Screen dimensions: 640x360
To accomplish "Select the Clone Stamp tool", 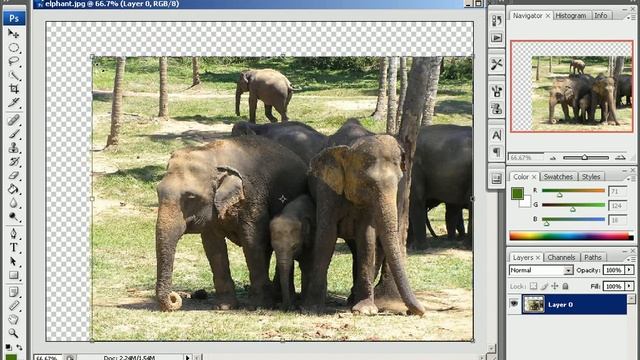I will [x=13, y=147].
